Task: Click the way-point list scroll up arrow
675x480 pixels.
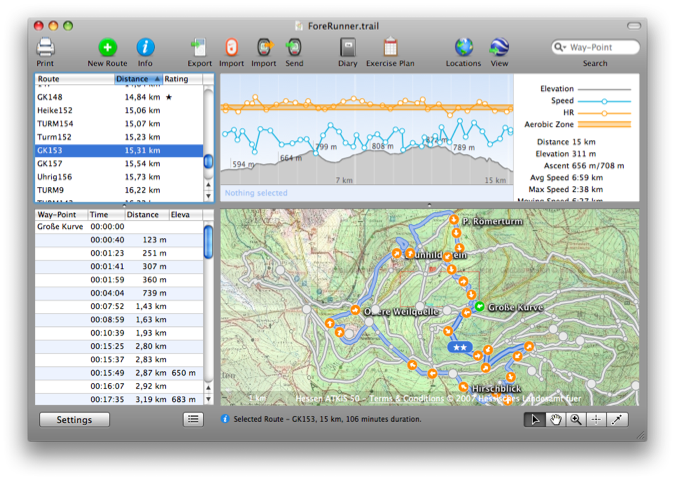Action: pyautogui.click(x=208, y=388)
